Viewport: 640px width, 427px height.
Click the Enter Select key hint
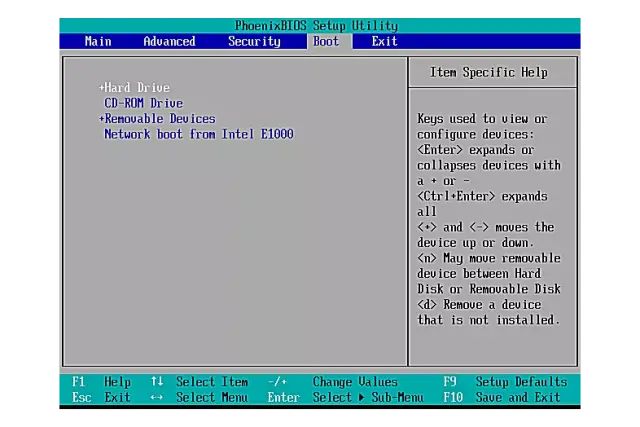[308, 397]
